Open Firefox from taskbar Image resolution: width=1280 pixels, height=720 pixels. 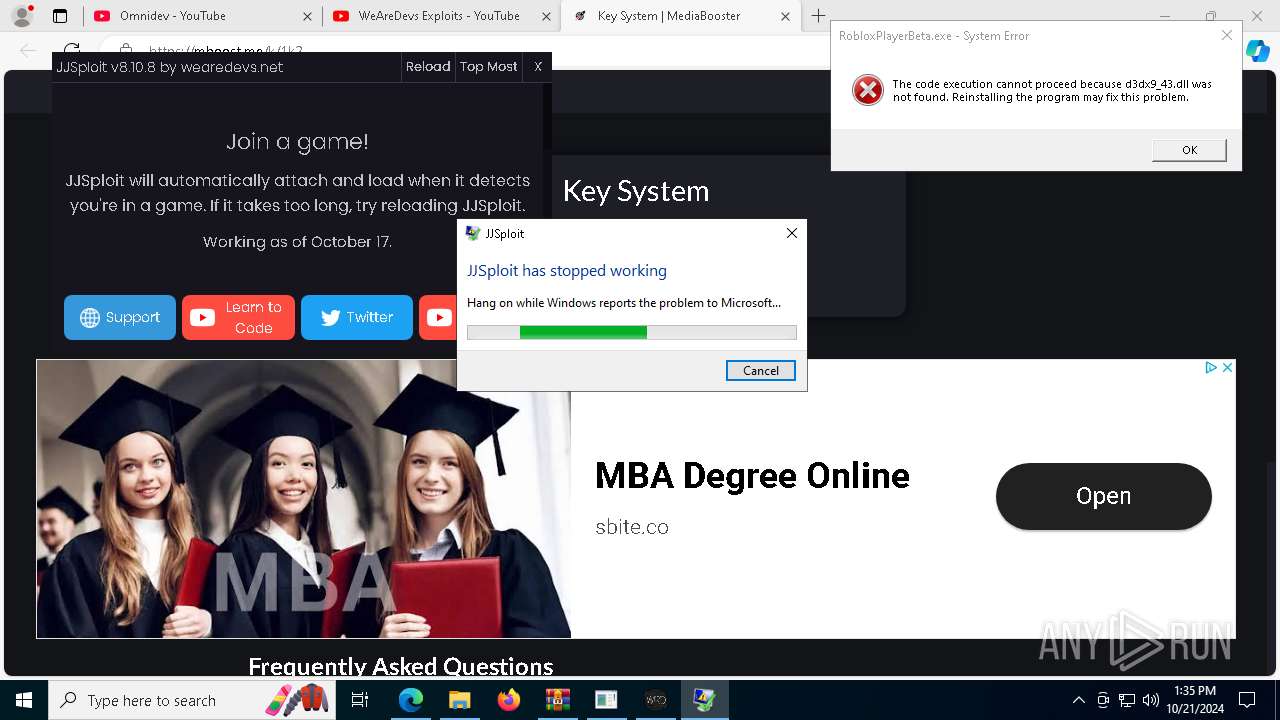pyautogui.click(x=508, y=700)
